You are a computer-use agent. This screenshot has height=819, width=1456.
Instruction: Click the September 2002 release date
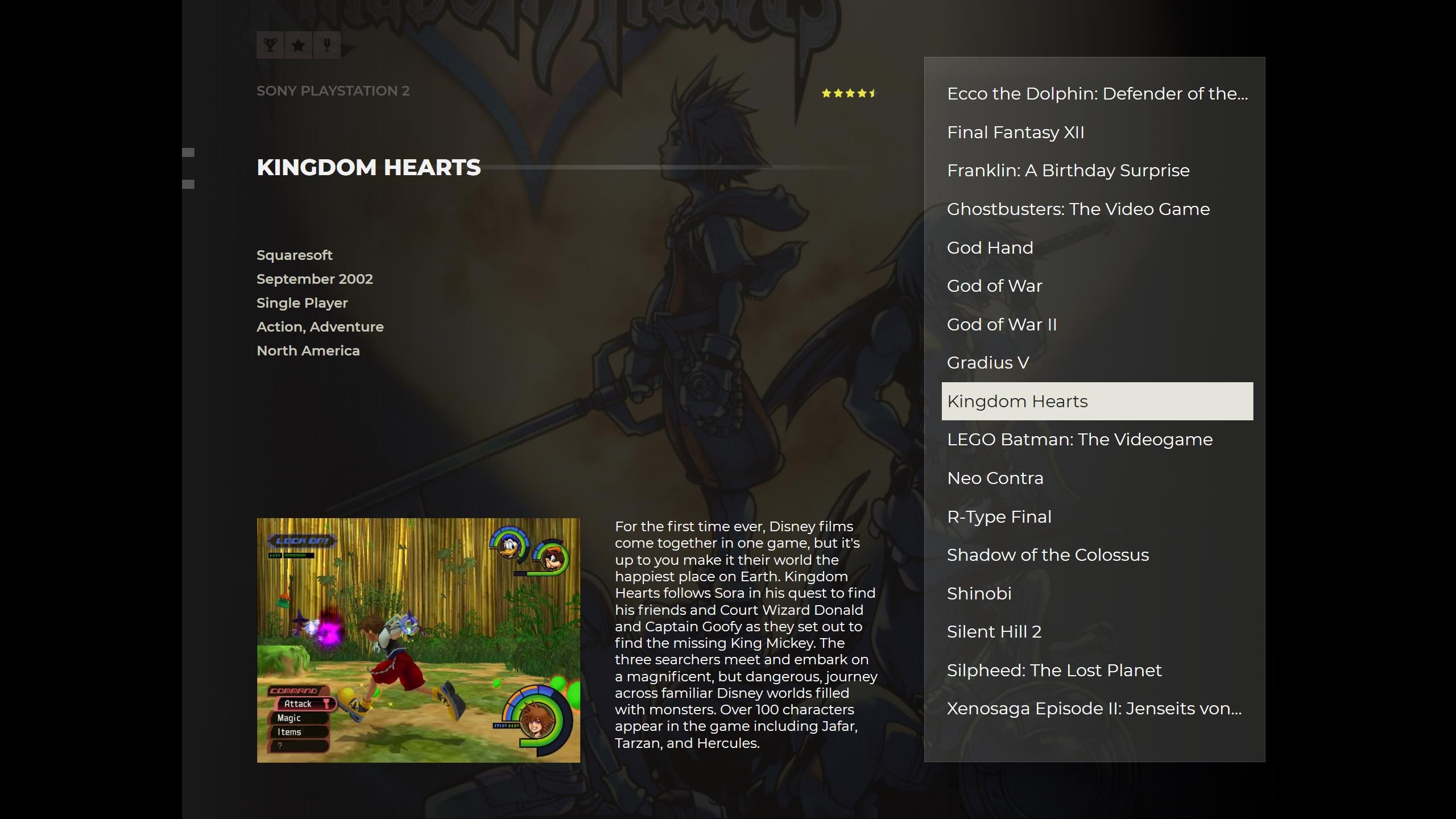pos(315,279)
